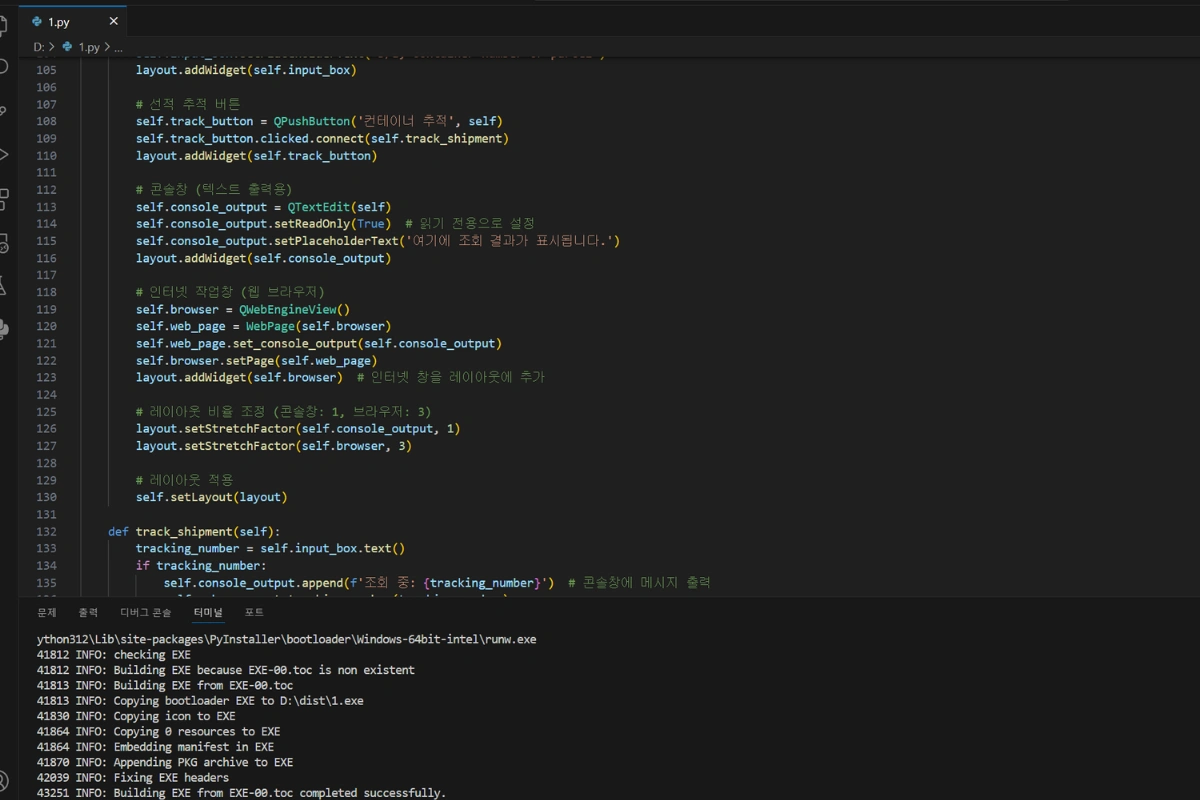Viewport: 1200px width, 800px height.
Task: Expand the 1.py breadcrumb segment
Action: [89, 47]
